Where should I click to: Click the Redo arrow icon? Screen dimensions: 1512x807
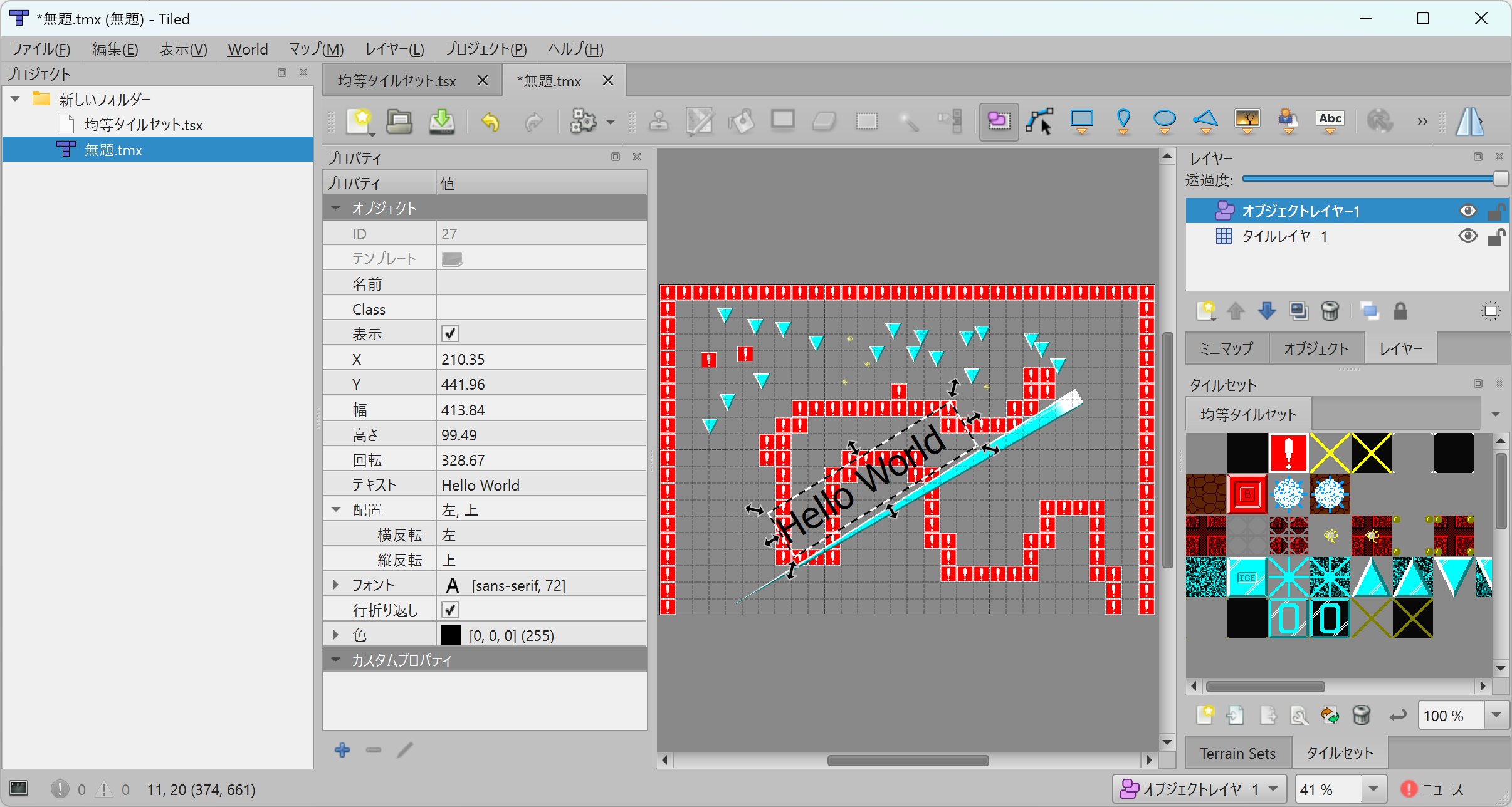click(x=533, y=121)
